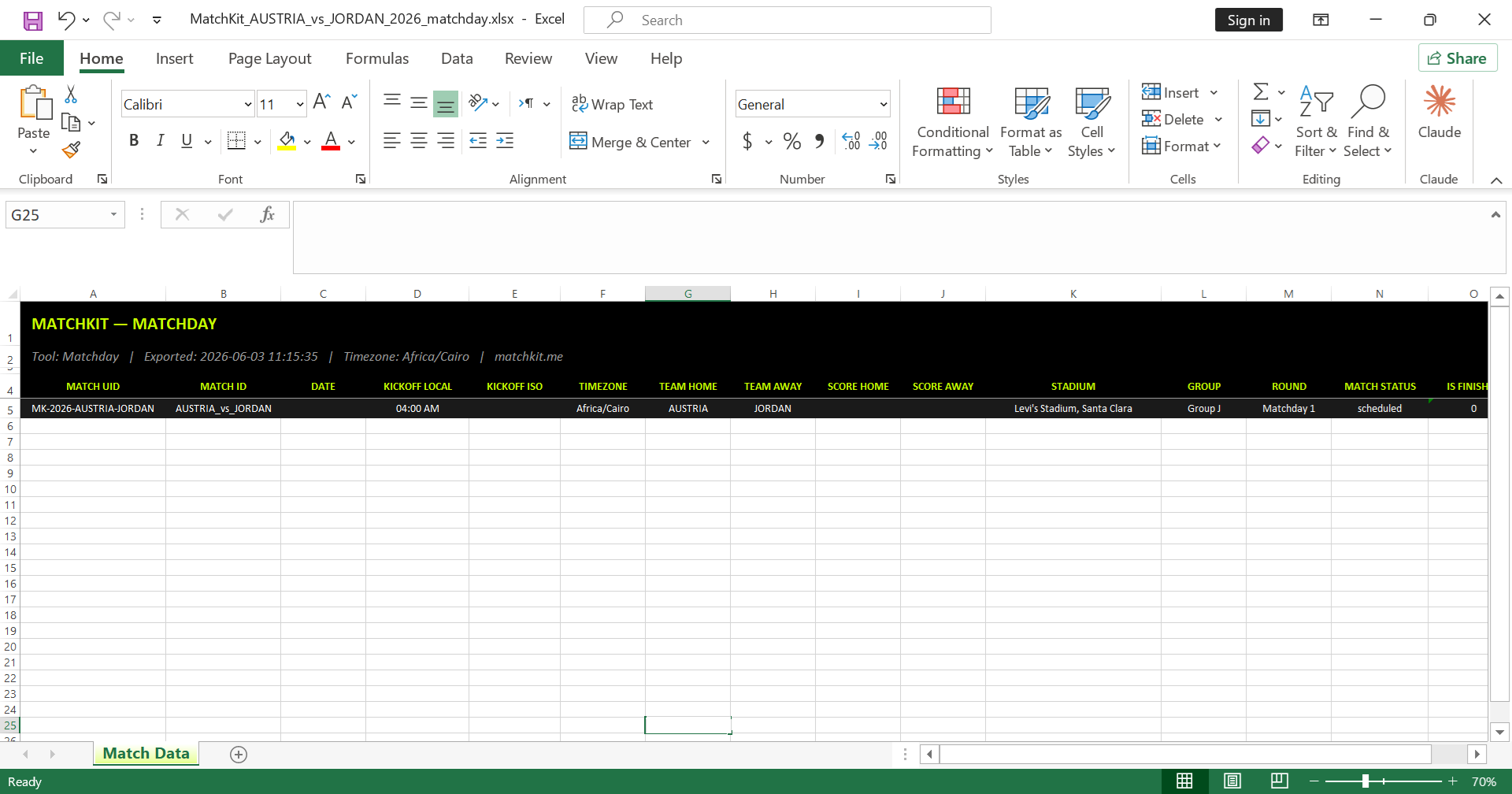This screenshot has width=1512, height=794.
Task: Toggle italic formatting
Action: [161, 141]
